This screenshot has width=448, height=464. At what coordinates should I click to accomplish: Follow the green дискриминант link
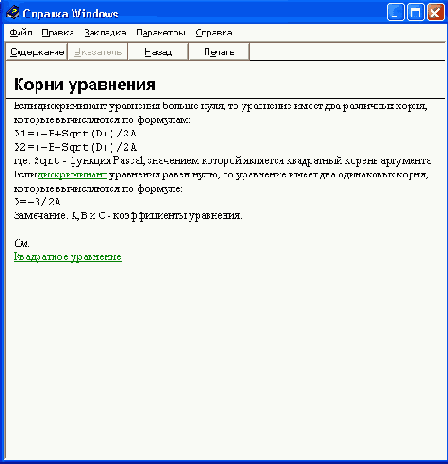tap(72, 175)
